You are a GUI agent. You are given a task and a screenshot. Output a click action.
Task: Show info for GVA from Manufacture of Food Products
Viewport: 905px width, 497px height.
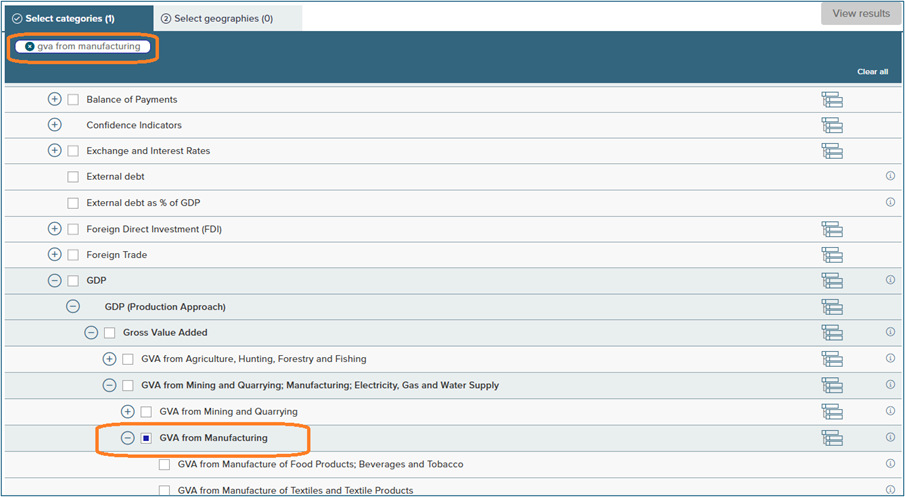pyautogui.click(x=890, y=464)
